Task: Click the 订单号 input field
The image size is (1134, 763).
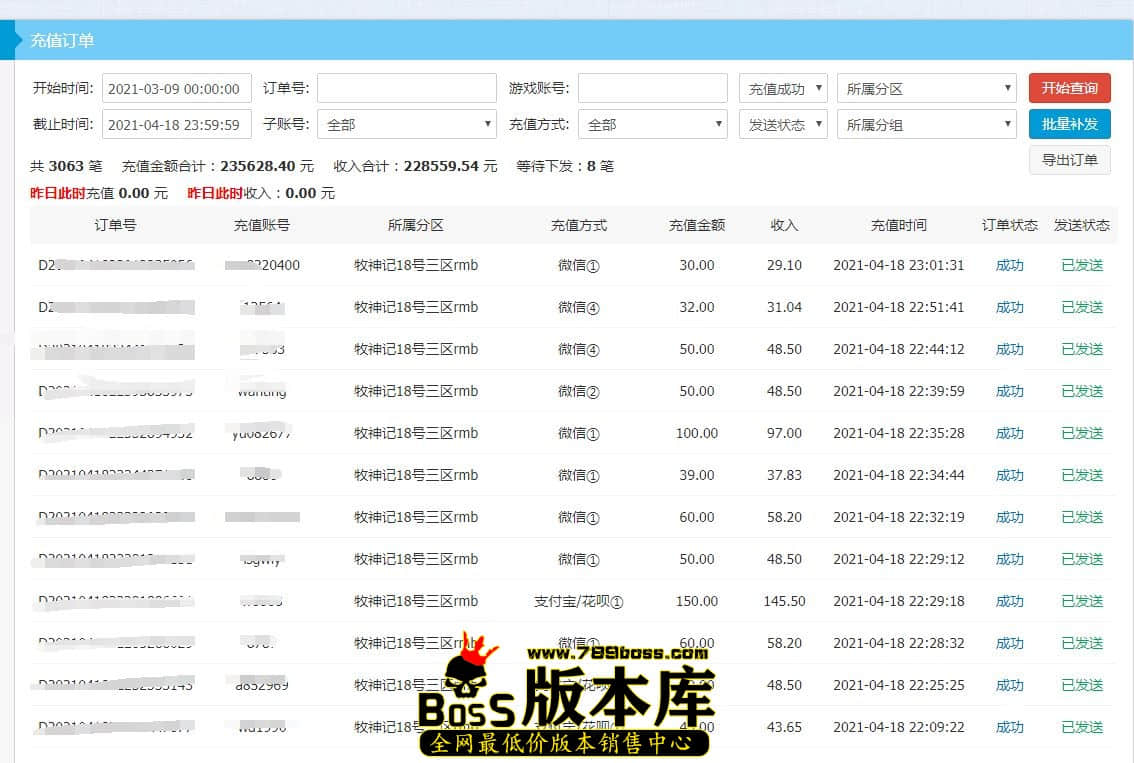Action: (406, 88)
